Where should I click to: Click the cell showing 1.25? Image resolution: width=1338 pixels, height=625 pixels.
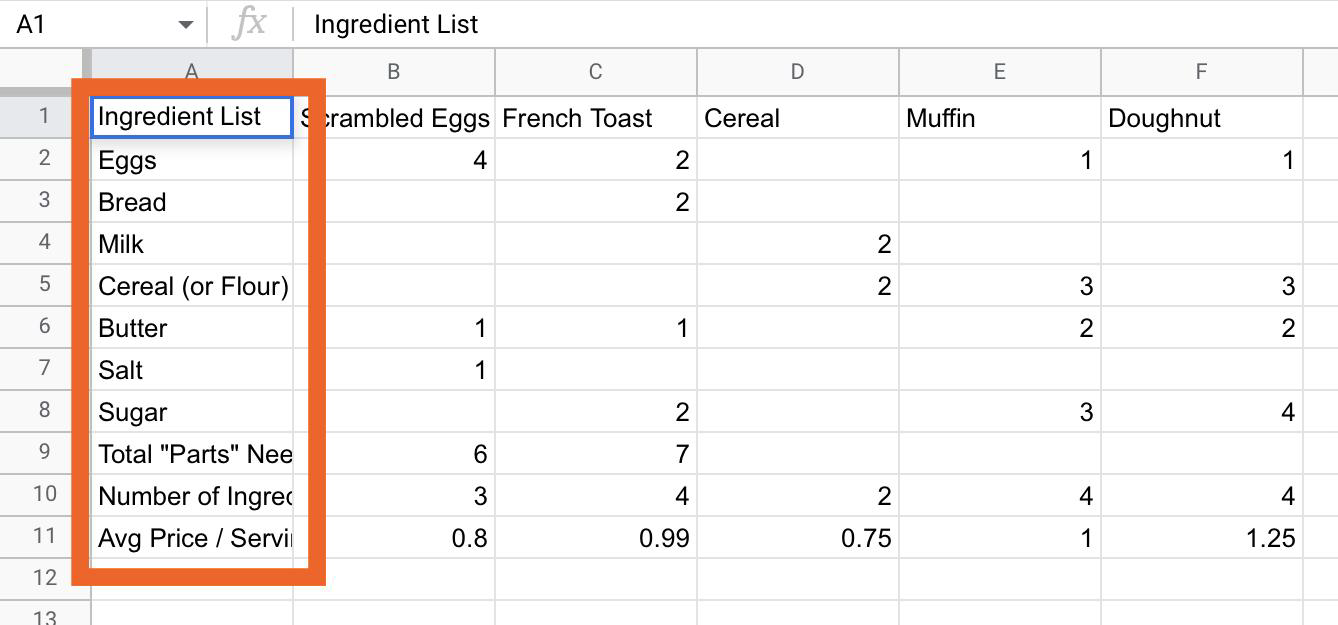(x=1202, y=538)
